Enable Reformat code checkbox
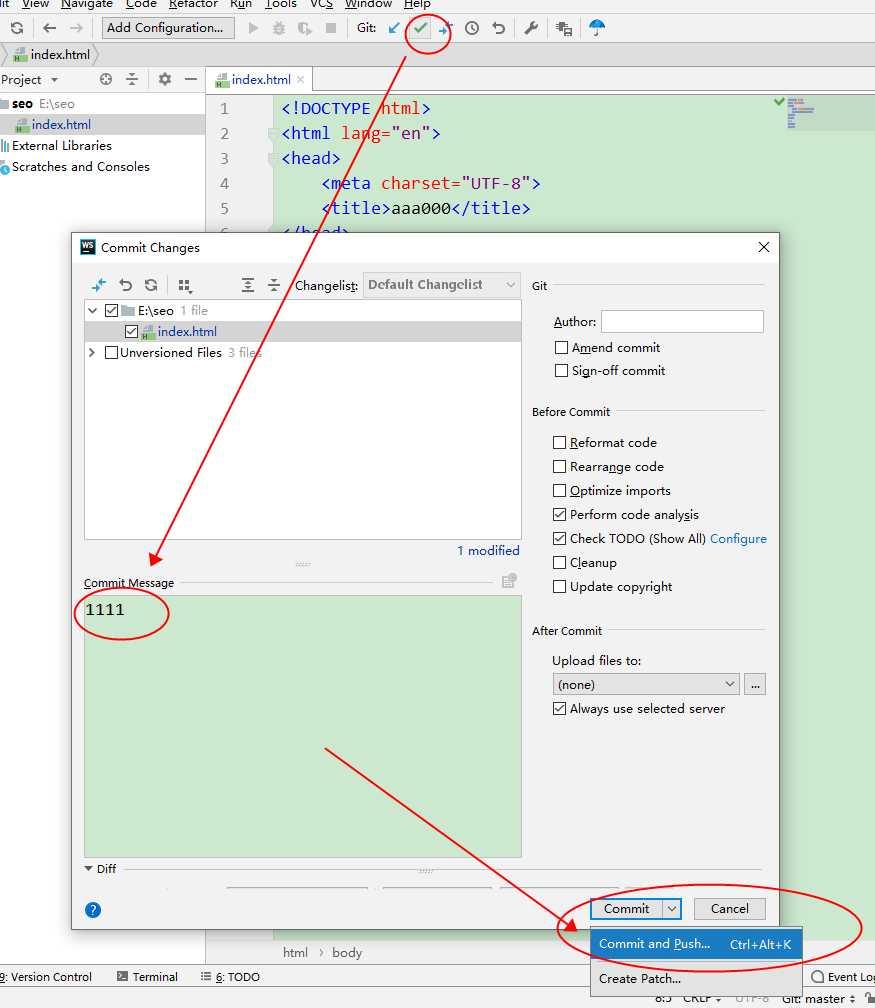 [559, 442]
